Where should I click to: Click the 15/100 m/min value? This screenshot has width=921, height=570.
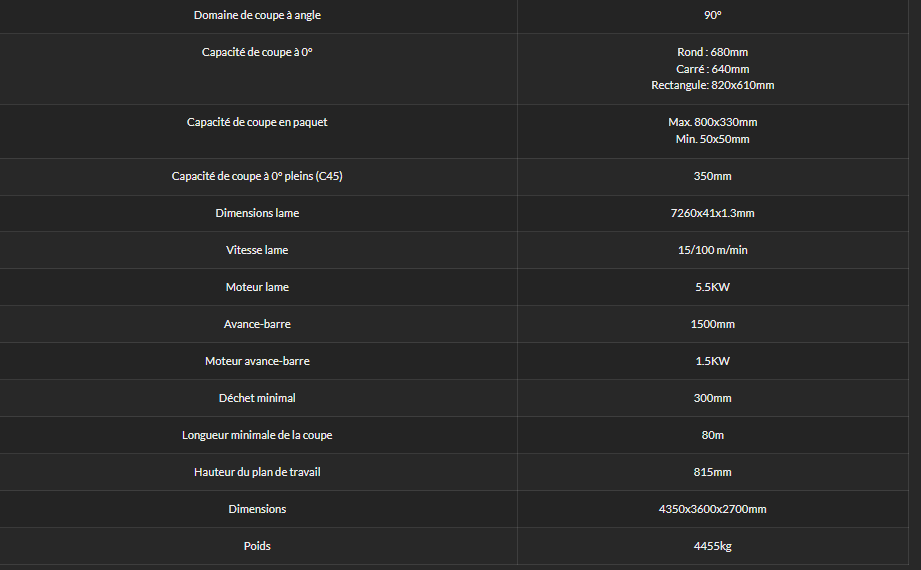(x=712, y=250)
